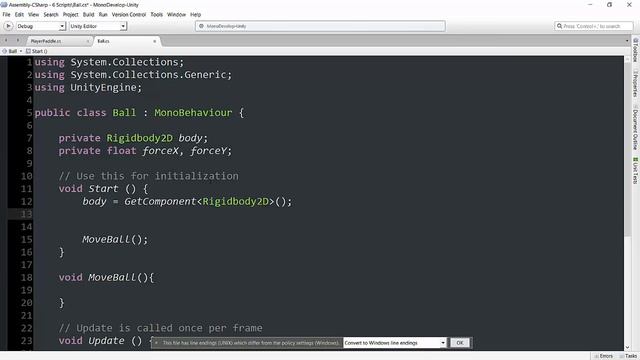Open the Search menu
Screen dimensions: 640x360
(x=51, y=15)
